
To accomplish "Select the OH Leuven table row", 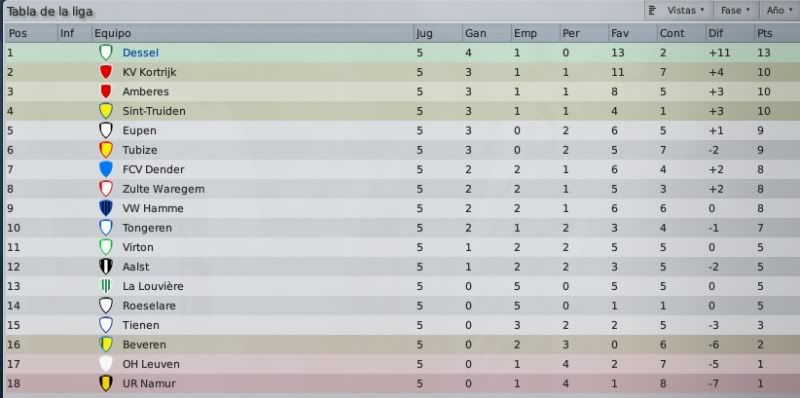I will click(x=400, y=364).
